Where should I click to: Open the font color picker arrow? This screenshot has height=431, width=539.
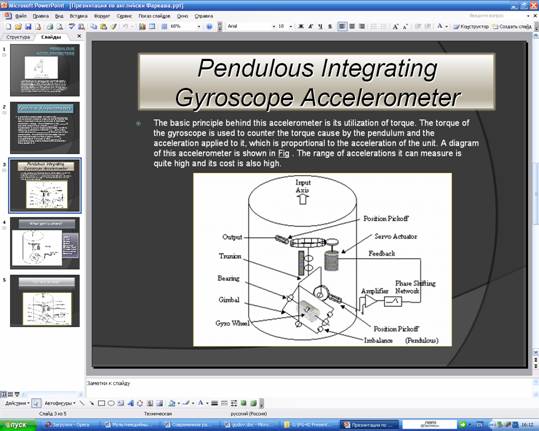447,26
